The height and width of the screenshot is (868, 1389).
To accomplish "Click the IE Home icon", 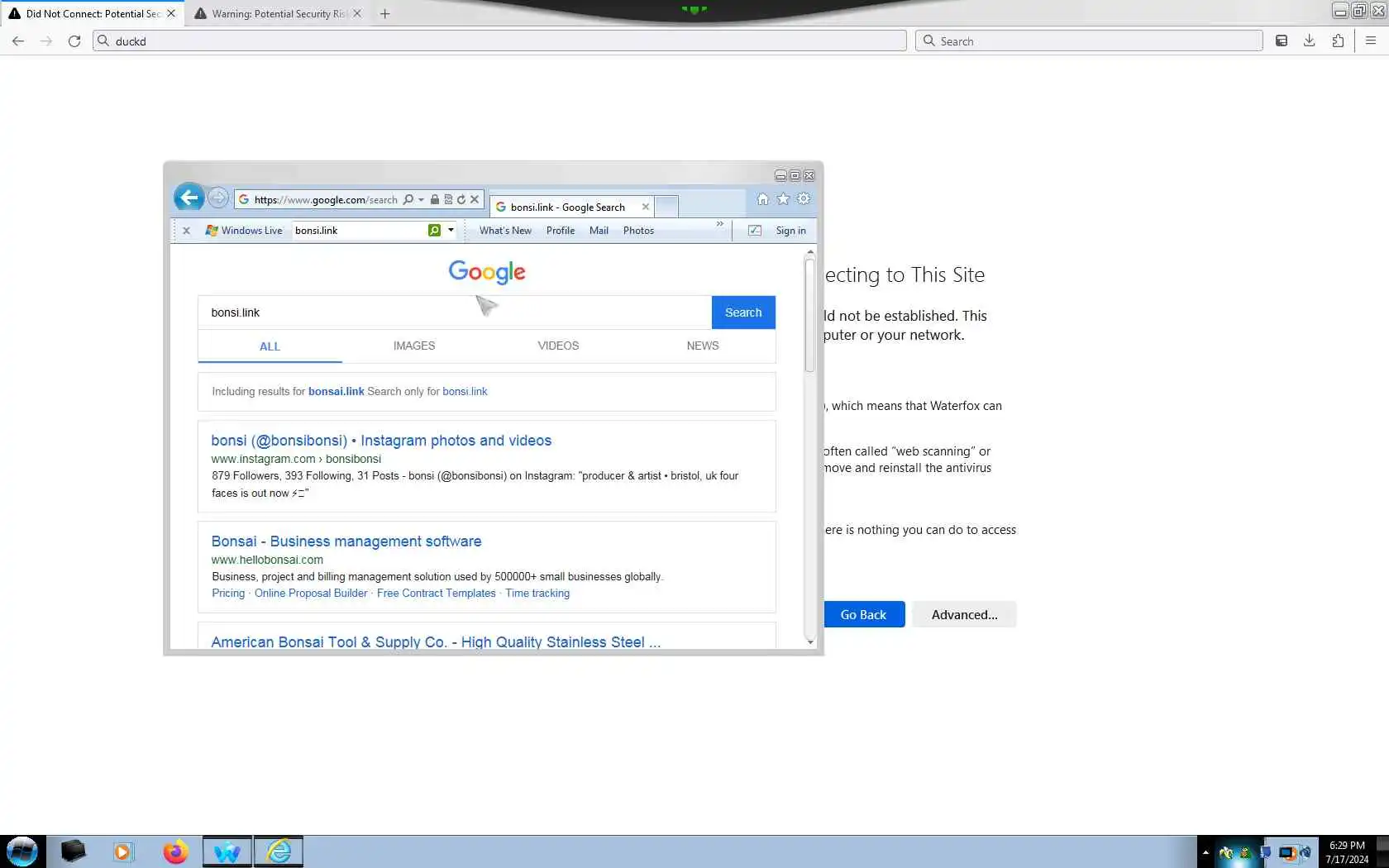I will 763,198.
